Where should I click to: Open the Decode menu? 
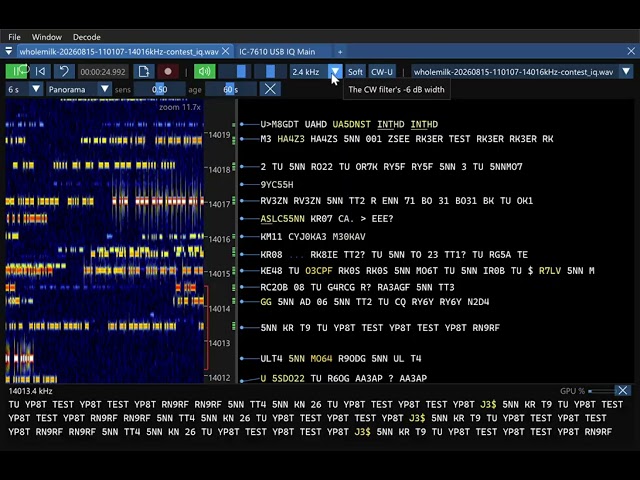pyautogui.click(x=87, y=37)
